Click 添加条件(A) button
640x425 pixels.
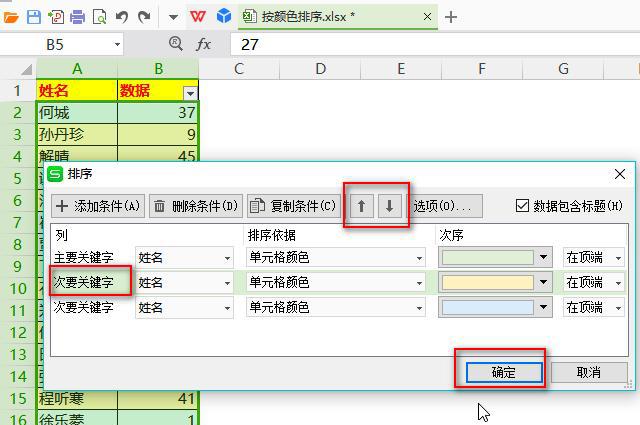click(x=98, y=206)
